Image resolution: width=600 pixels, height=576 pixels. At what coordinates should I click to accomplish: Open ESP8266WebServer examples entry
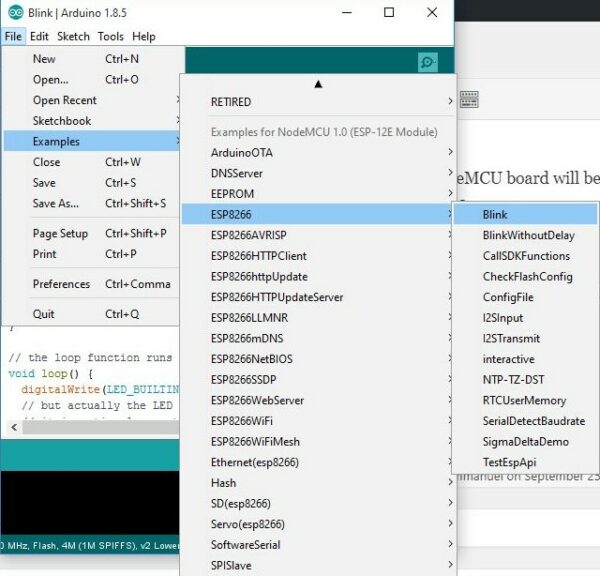tap(264, 400)
